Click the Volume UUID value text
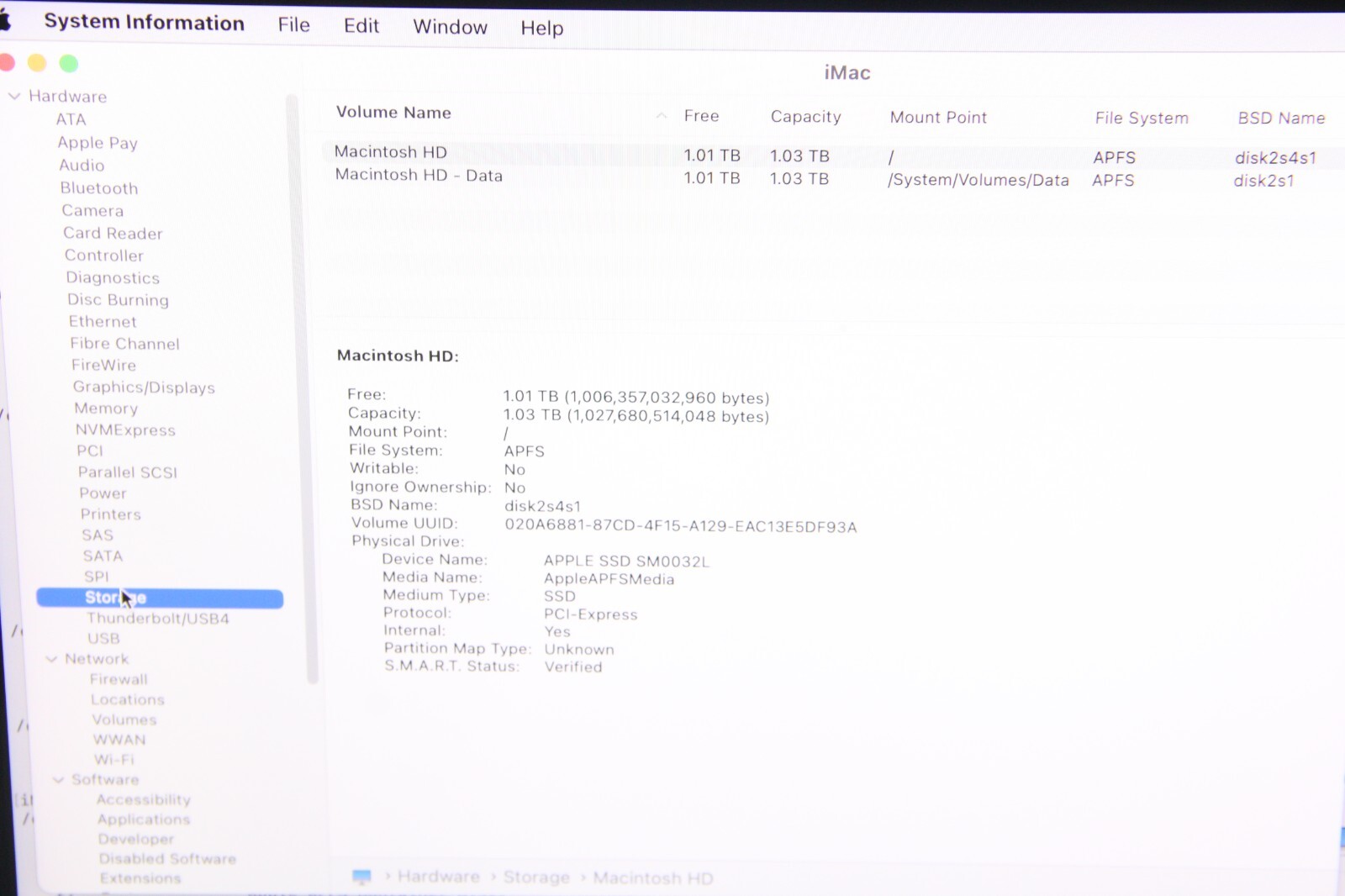 pyautogui.click(x=681, y=526)
